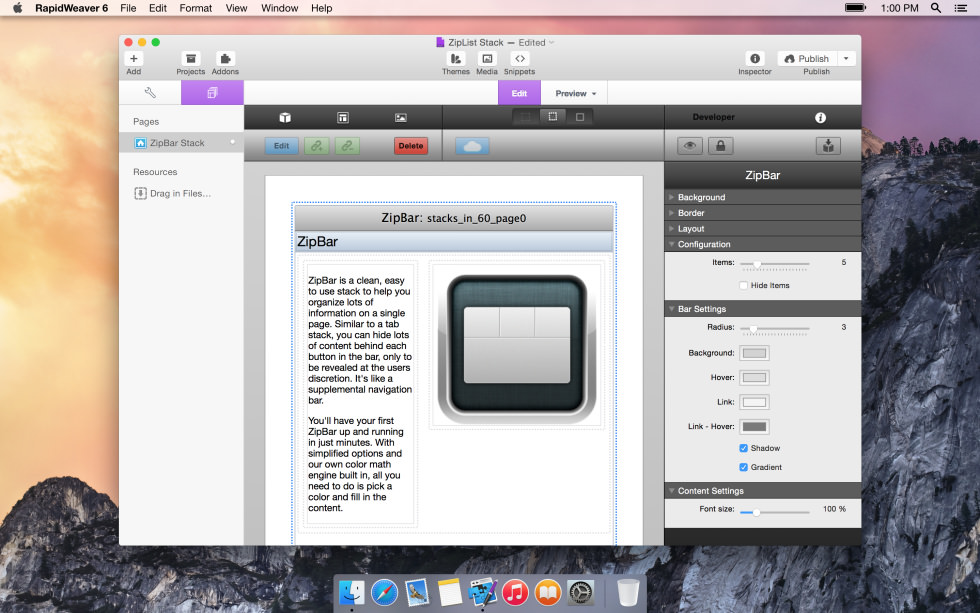Select the purple pages tab in sidebar
Screen dimensions: 980x613
(212, 92)
